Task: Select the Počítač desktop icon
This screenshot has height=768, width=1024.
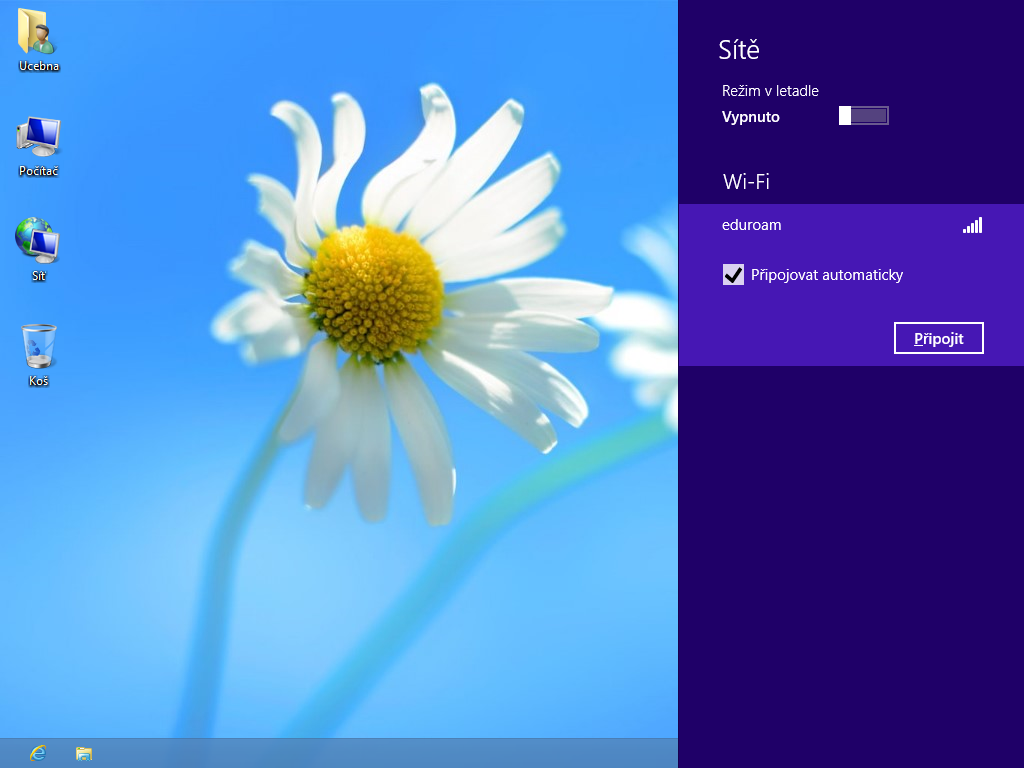Action: (x=39, y=146)
